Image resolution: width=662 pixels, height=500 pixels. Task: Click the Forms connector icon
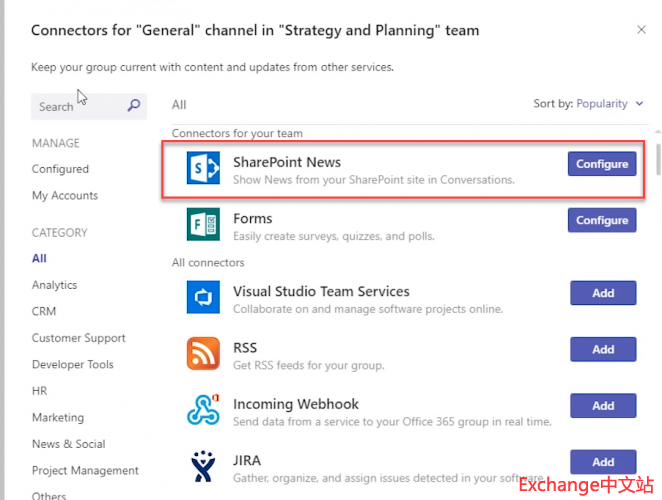tap(203, 224)
